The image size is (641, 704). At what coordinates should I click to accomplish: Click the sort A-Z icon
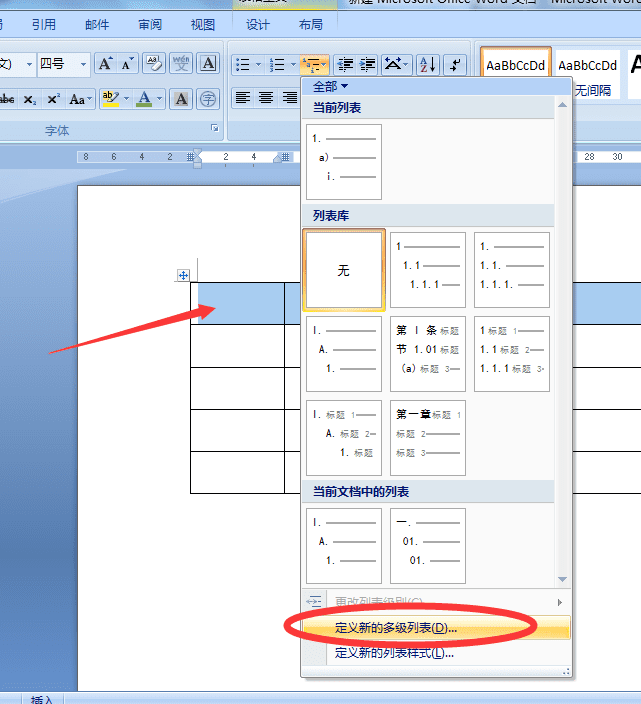click(x=428, y=65)
